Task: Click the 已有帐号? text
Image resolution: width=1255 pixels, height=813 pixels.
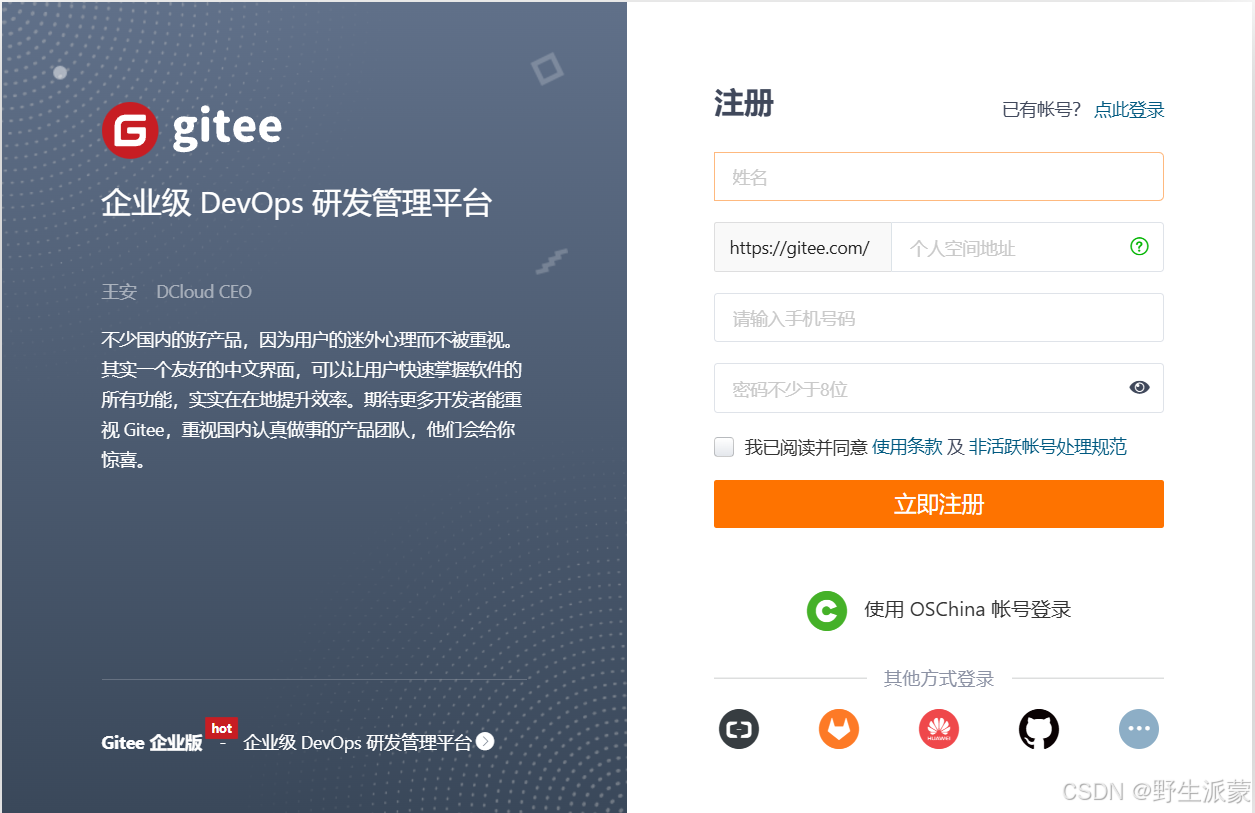Action: point(1042,110)
